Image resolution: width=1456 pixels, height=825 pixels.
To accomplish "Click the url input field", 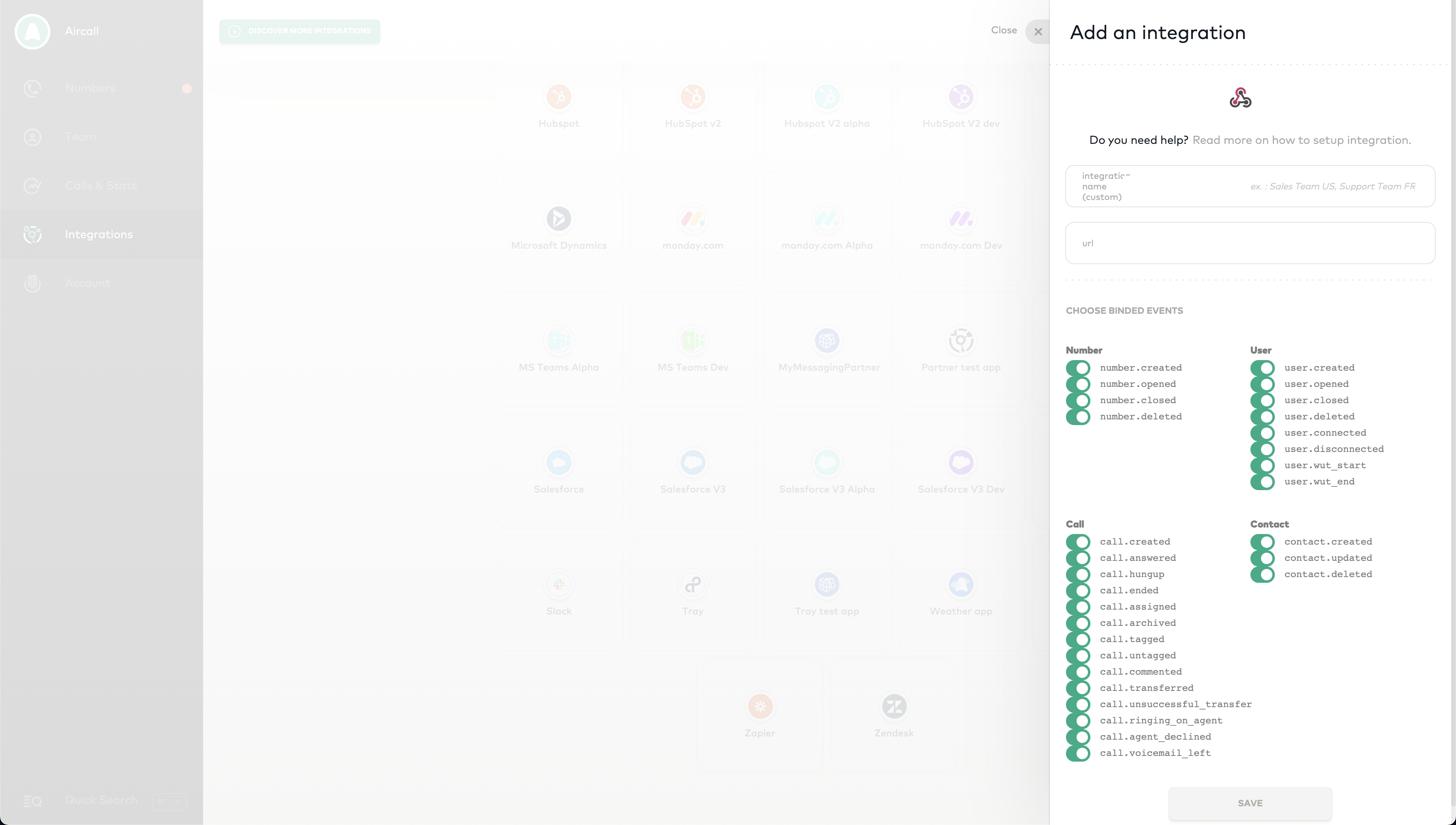I will click(1249, 243).
